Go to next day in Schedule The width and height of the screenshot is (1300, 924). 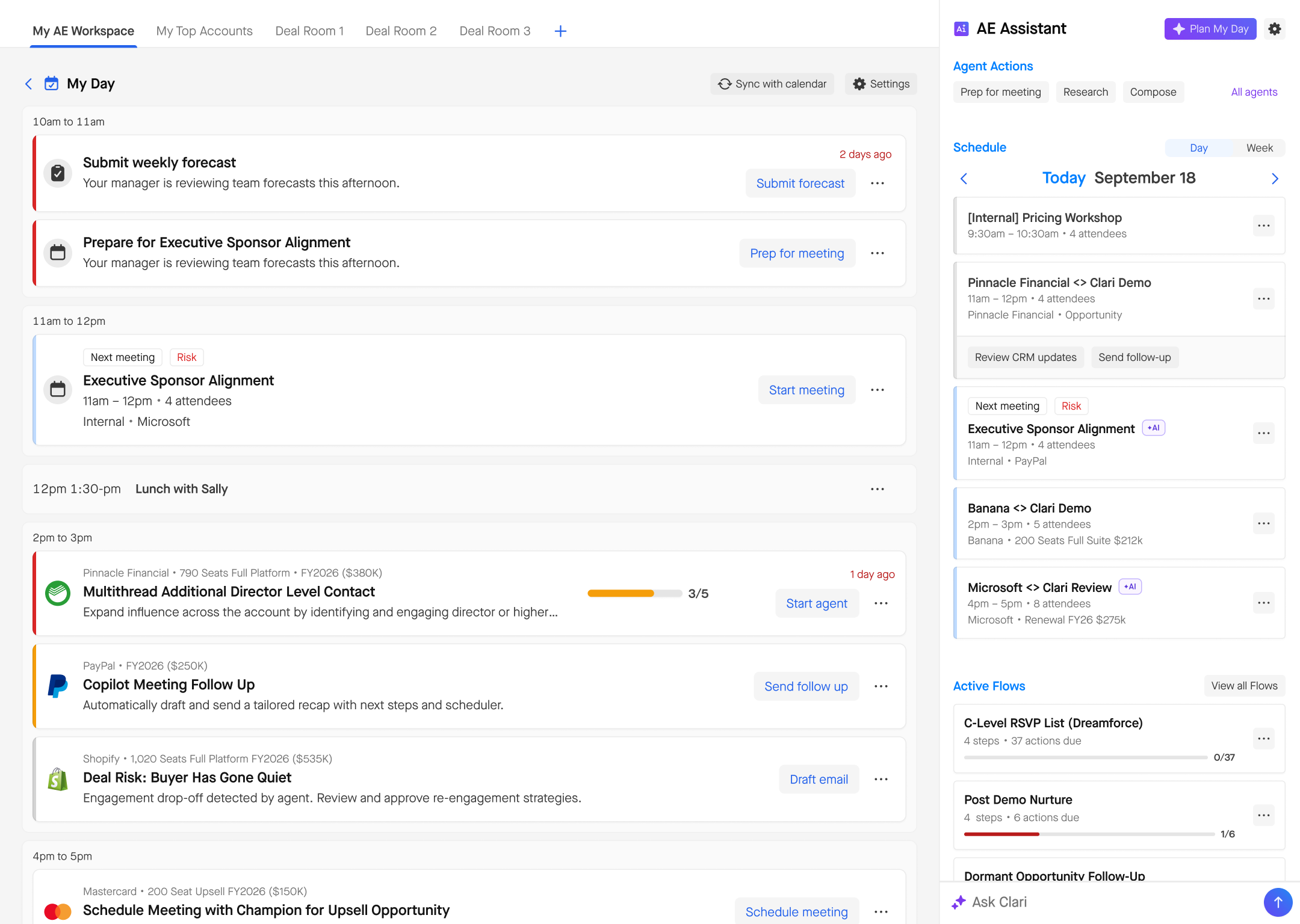1275,179
